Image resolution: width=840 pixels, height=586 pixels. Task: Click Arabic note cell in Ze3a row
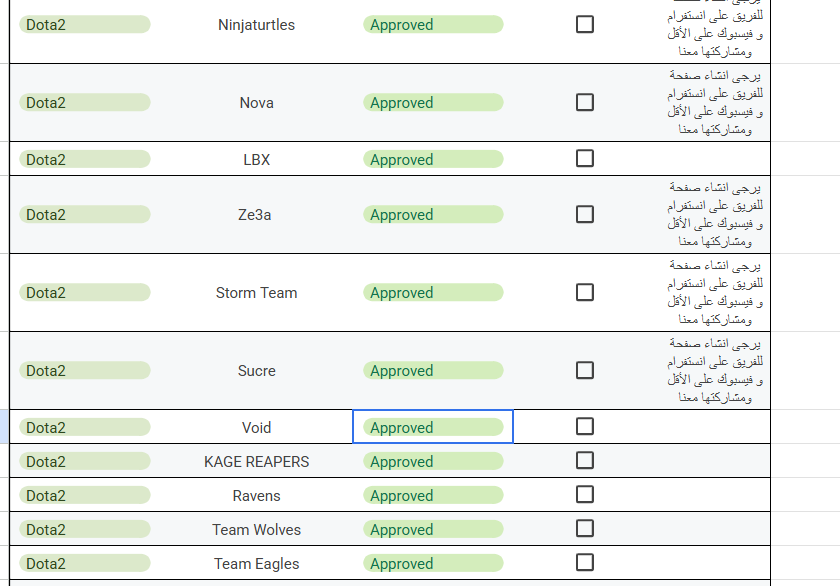(x=714, y=214)
